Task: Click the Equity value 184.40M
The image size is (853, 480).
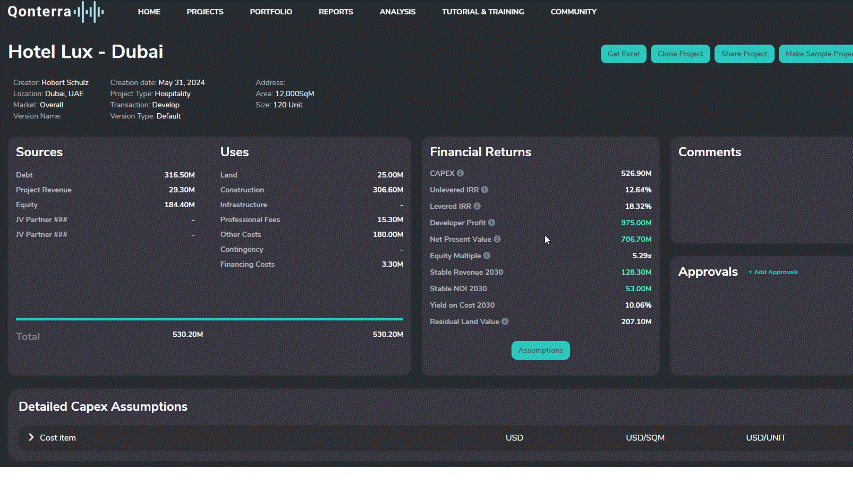Action: [x=180, y=205]
